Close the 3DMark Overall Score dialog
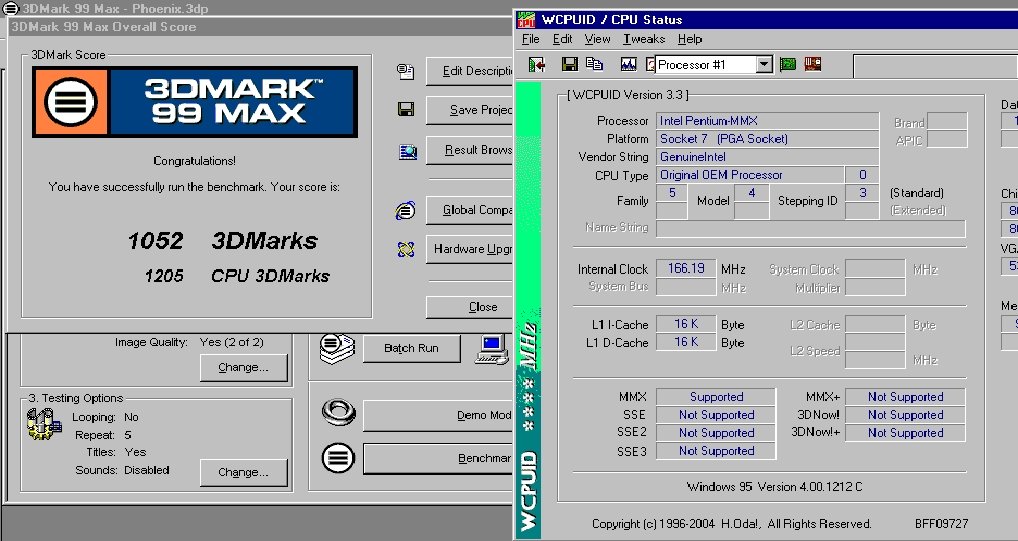The width and height of the screenshot is (1018, 541). tap(469, 307)
